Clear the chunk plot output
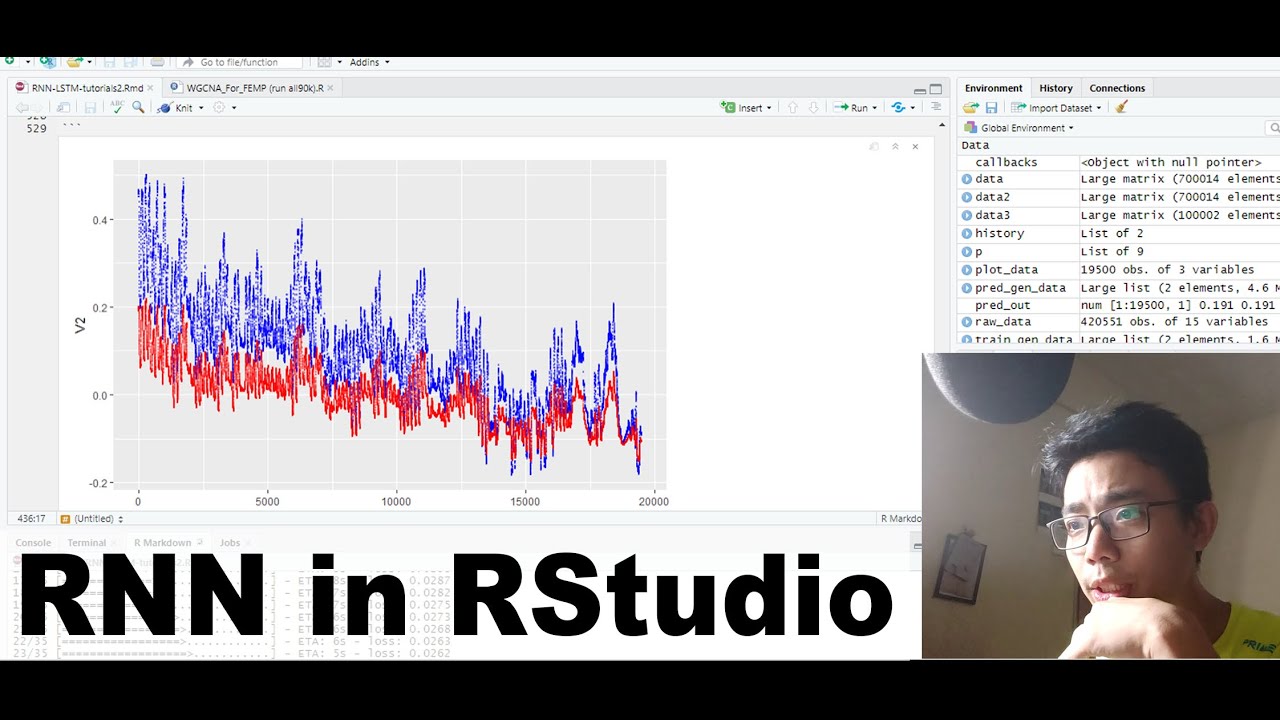 tap(915, 146)
